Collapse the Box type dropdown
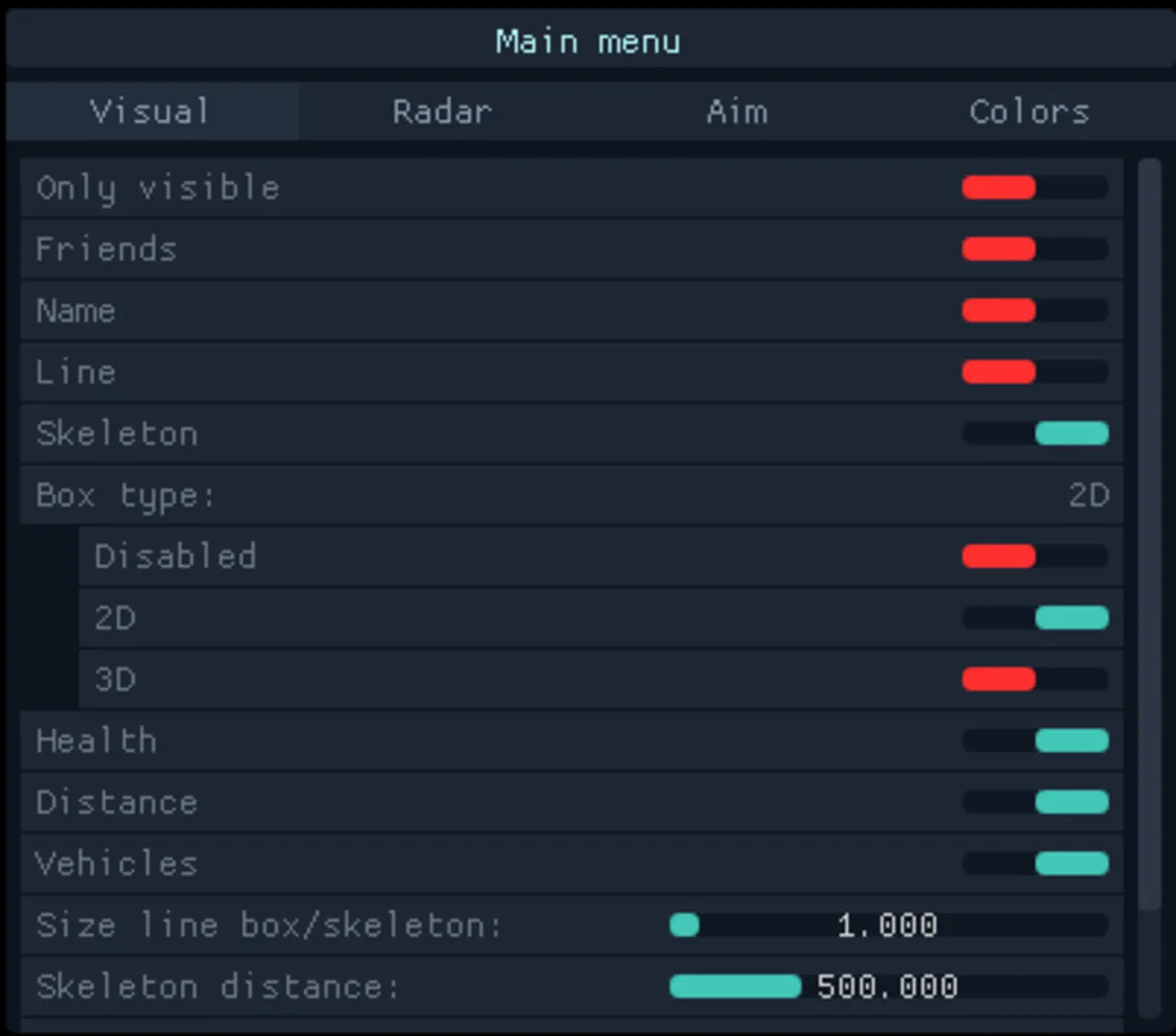Viewport: 1176px width, 1036px height. point(572,495)
